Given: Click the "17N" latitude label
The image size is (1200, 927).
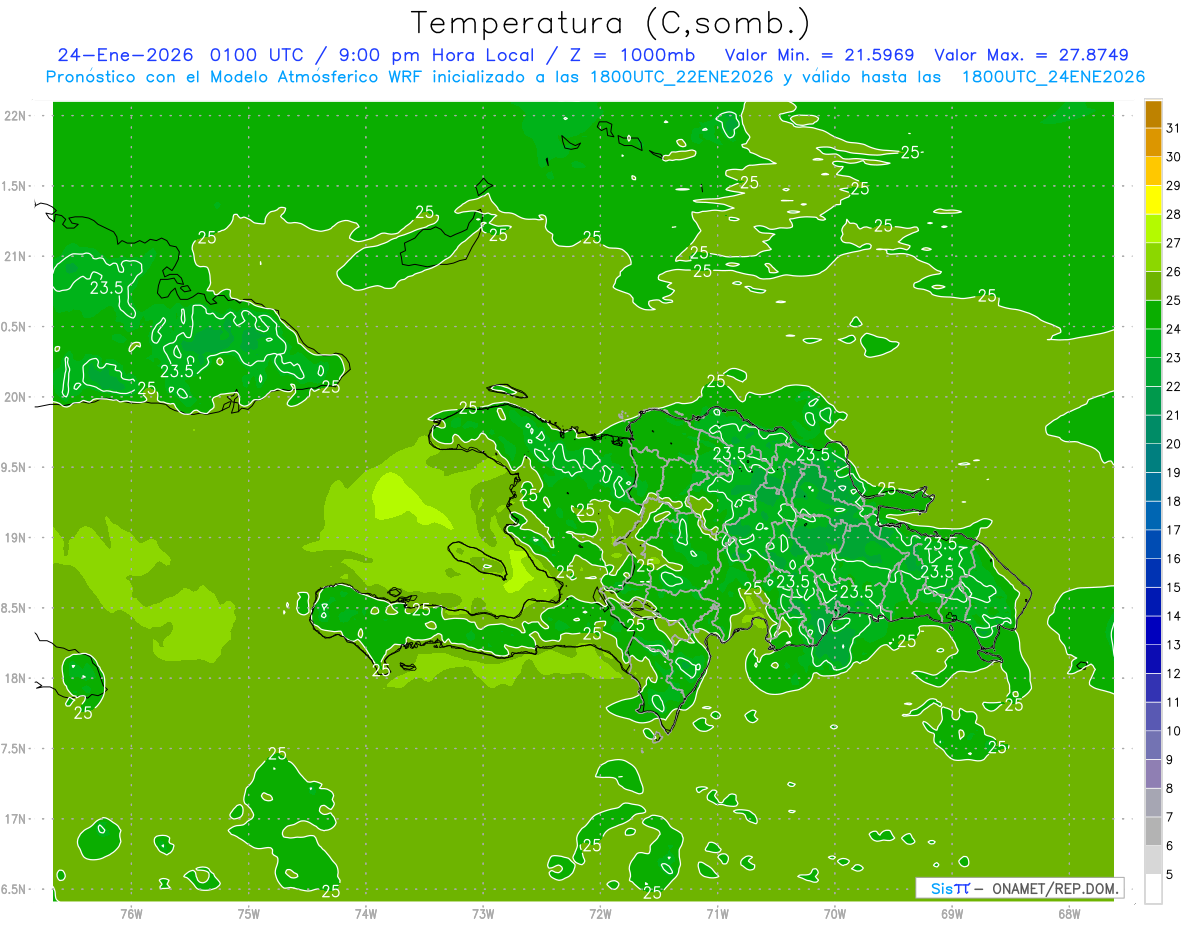Looking at the screenshot, I should point(15,819).
